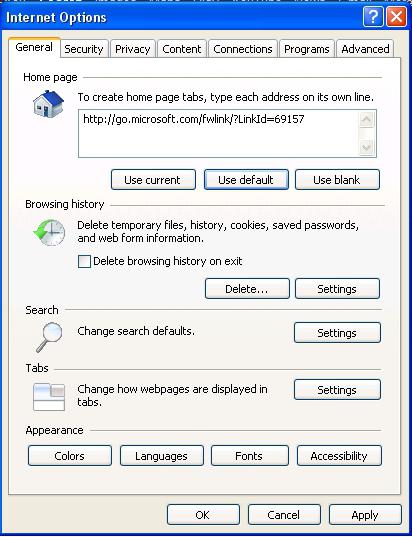
Task: Click the Search magnifying glass icon
Action: coord(49,337)
